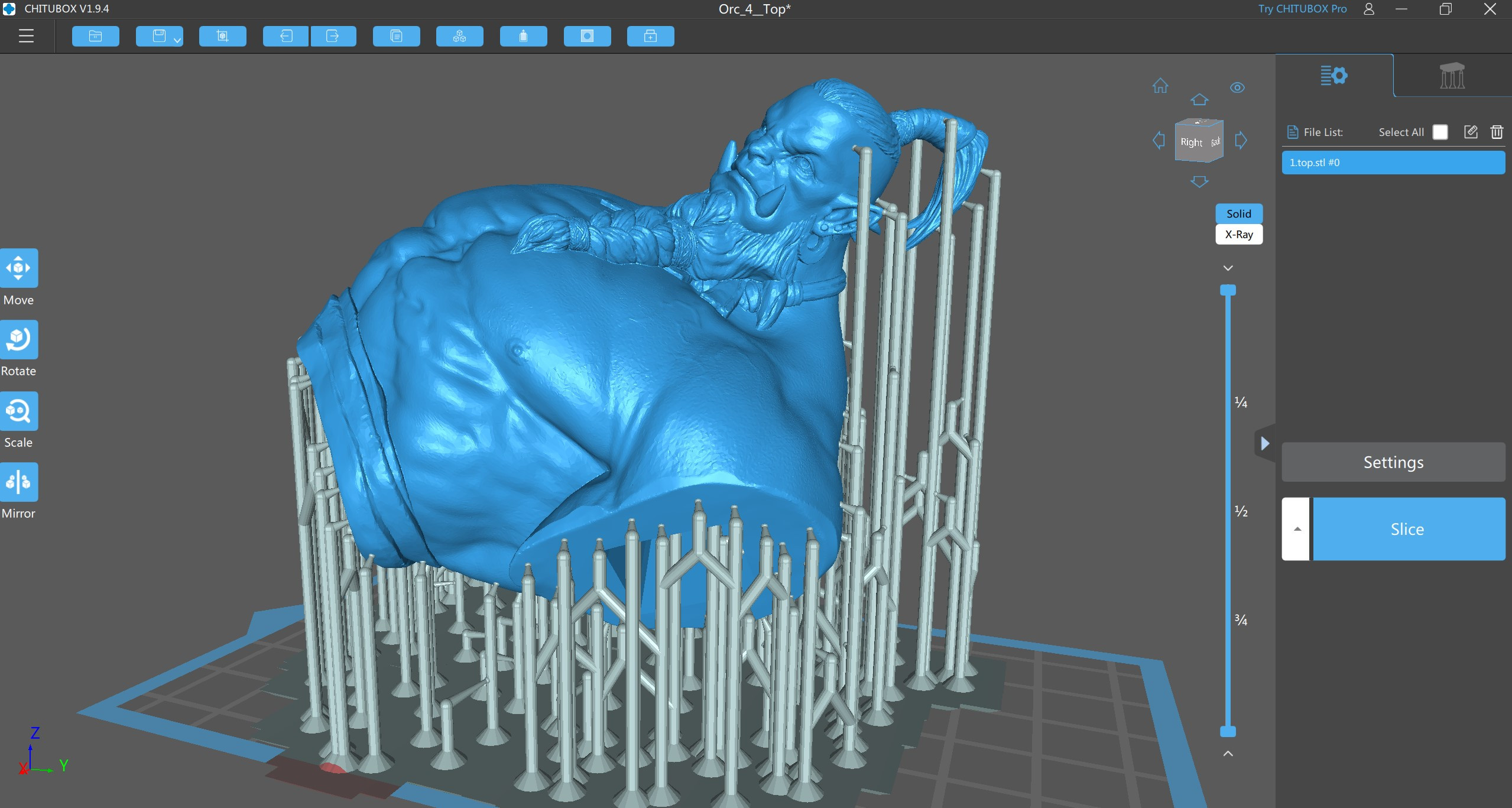Image resolution: width=1512 pixels, height=808 pixels.
Task: Switch to X-Ray render mode
Action: [1239, 234]
